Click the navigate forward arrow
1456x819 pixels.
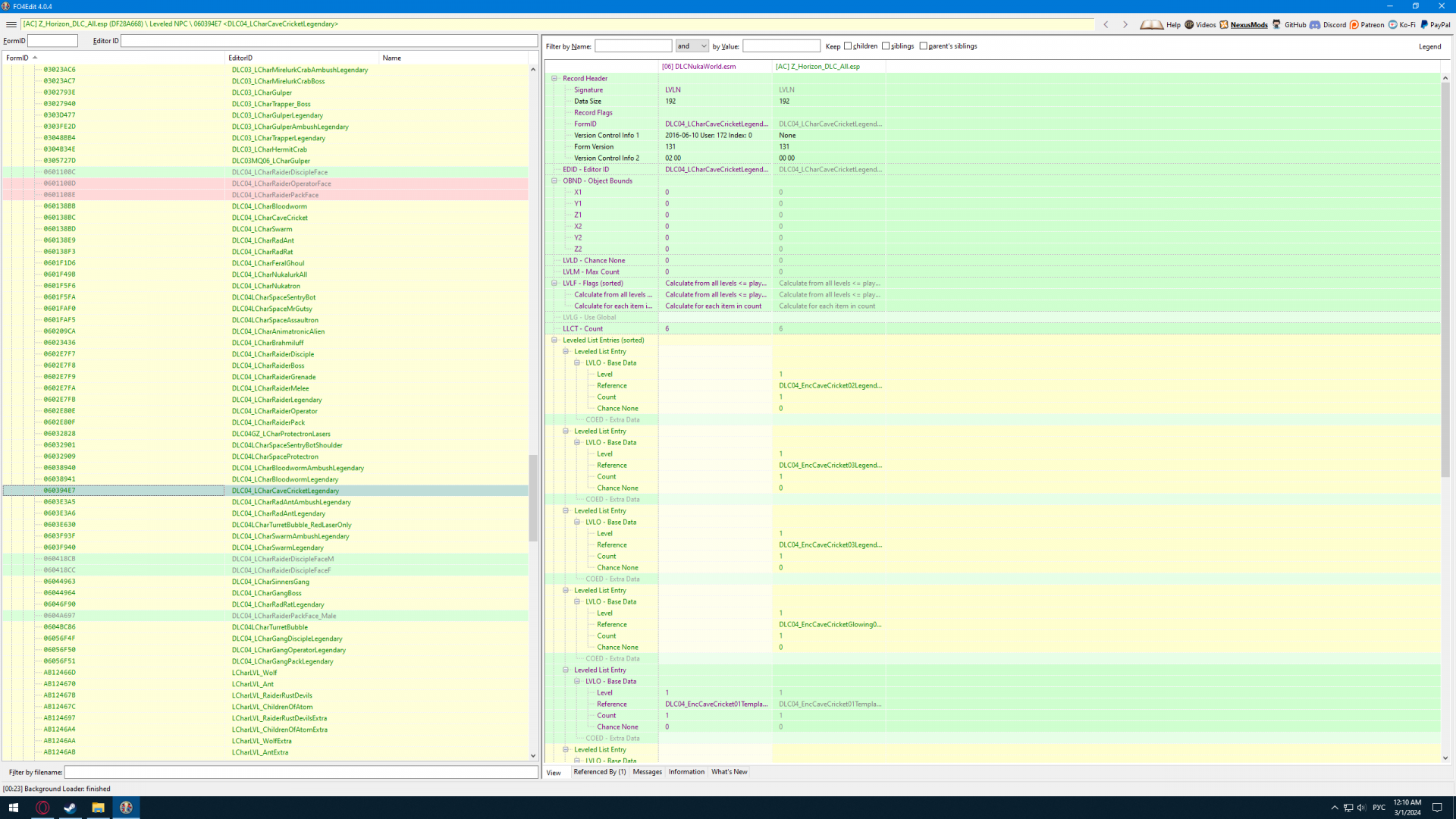[x=1125, y=24]
